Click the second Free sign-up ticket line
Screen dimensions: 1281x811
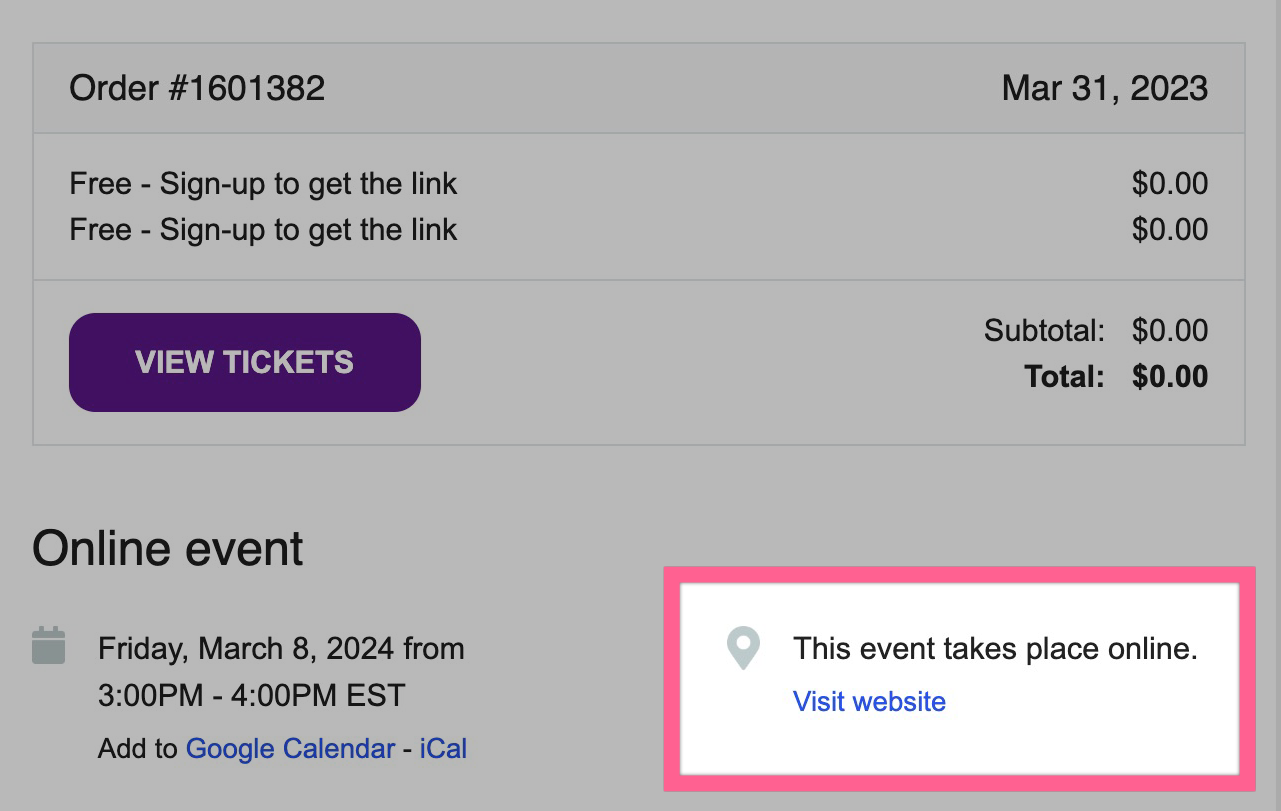click(x=263, y=230)
